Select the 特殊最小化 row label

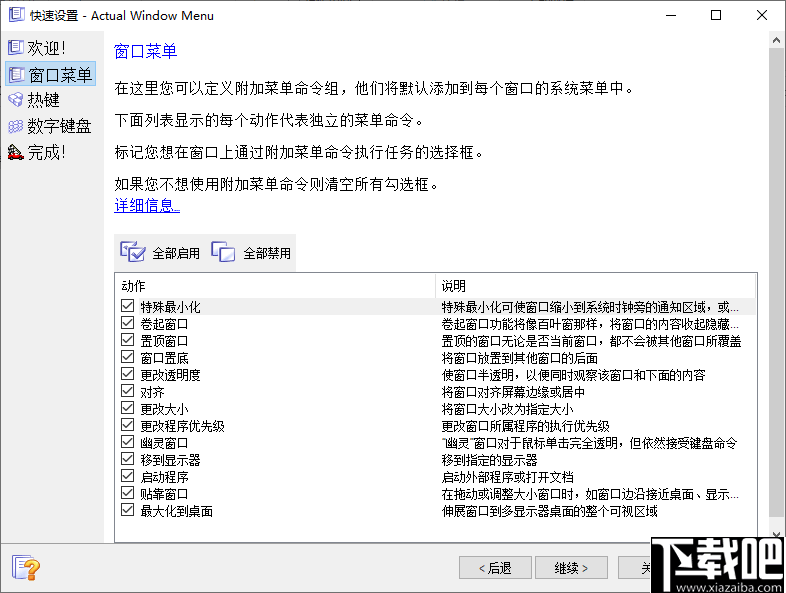tap(170, 307)
